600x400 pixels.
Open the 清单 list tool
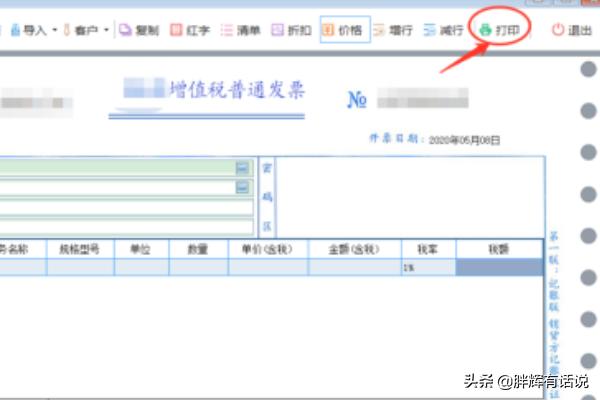[x=241, y=30]
